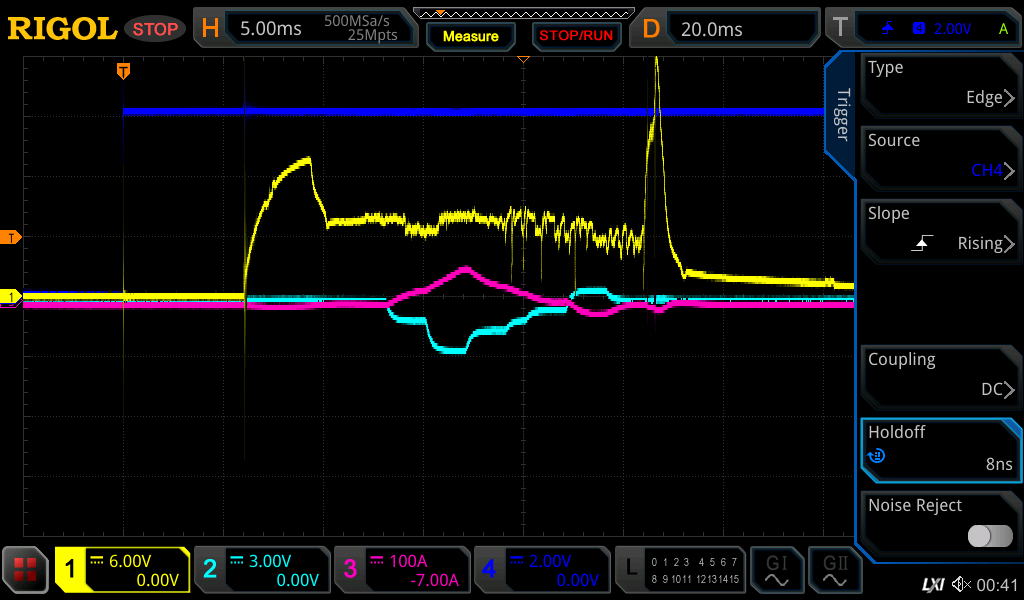
Task: Click the muted speaker sound icon
Action: click(x=962, y=584)
